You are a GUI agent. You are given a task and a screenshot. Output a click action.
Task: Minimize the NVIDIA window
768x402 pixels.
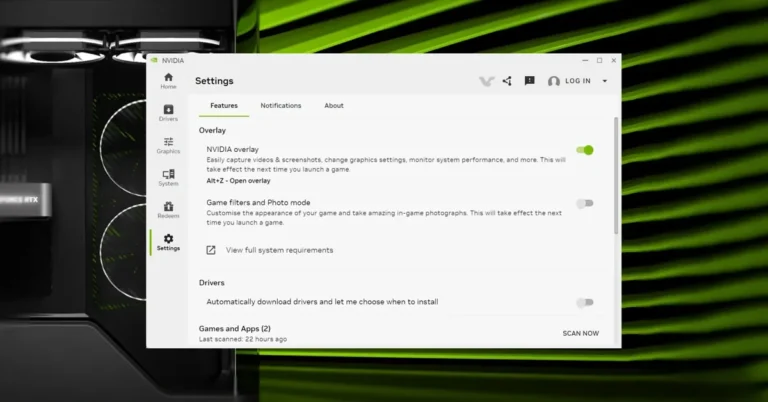click(585, 60)
